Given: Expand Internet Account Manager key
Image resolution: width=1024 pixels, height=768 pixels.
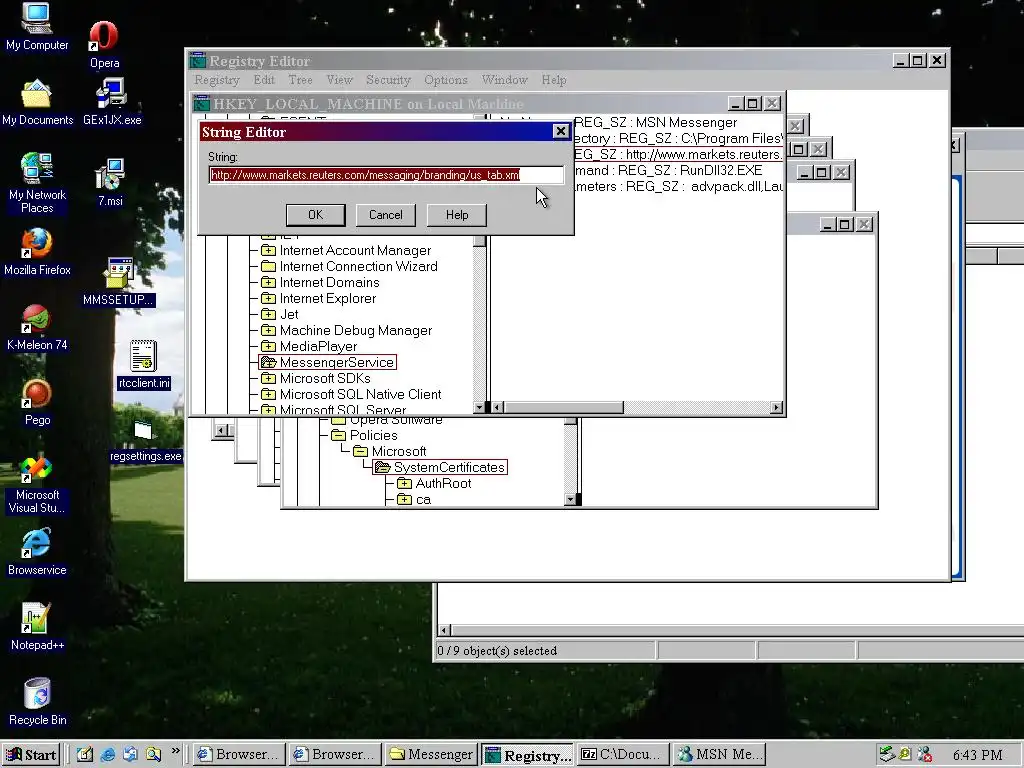Looking at the screenshot, I should click(x=268, y=250).
